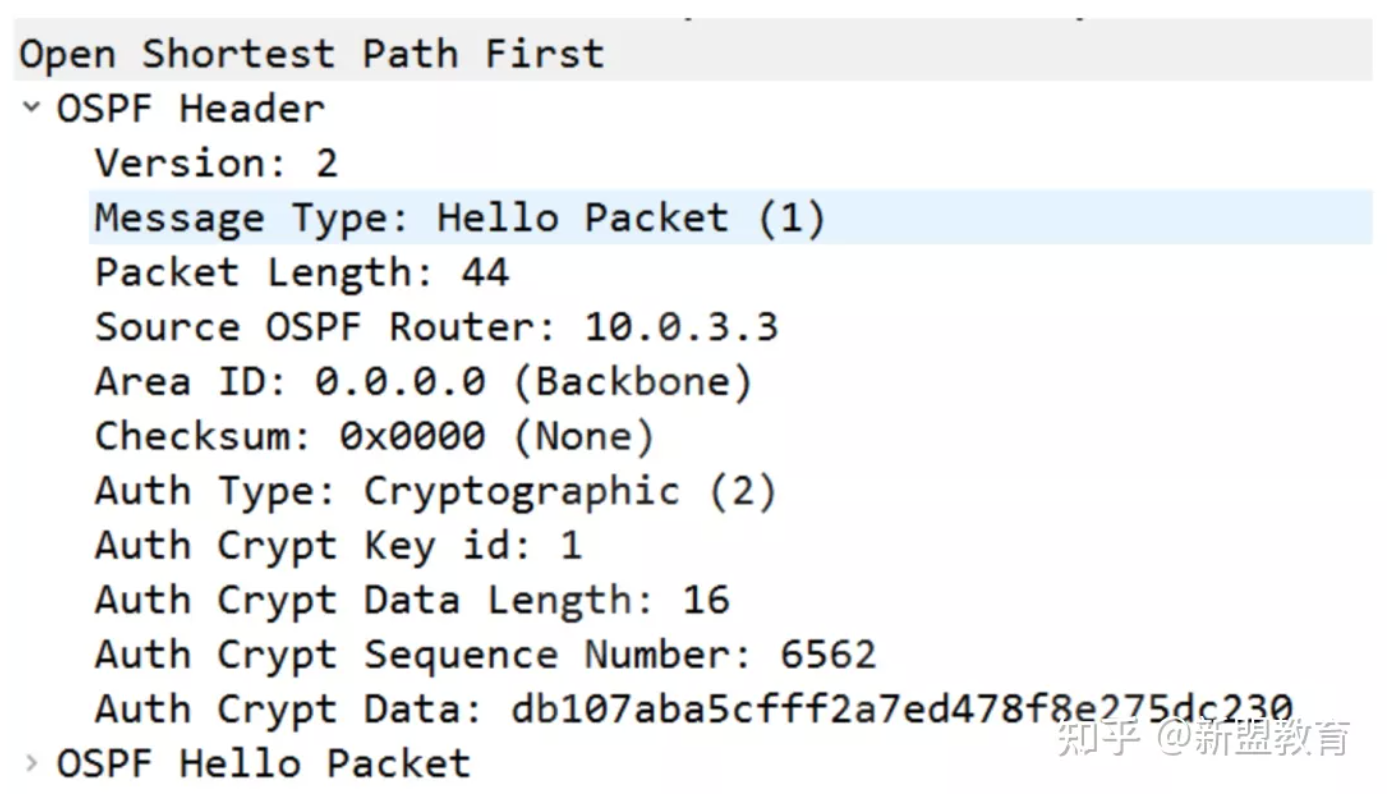
Task: Select the Checksum: 0x0000 field
Action: [x=374, y=436]
